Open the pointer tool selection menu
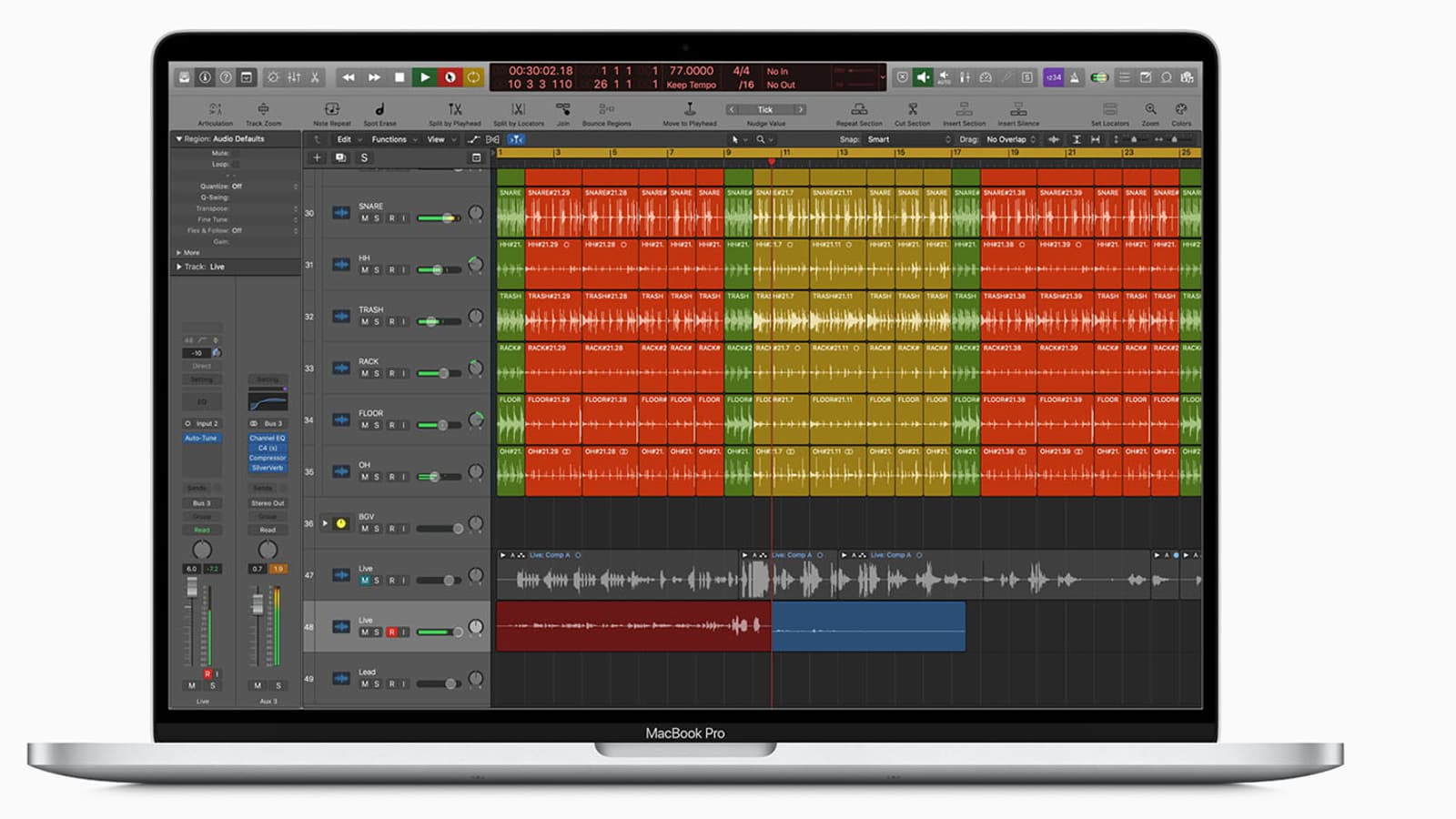Screen dimensions: 1456x819 (x=738, y=139)
